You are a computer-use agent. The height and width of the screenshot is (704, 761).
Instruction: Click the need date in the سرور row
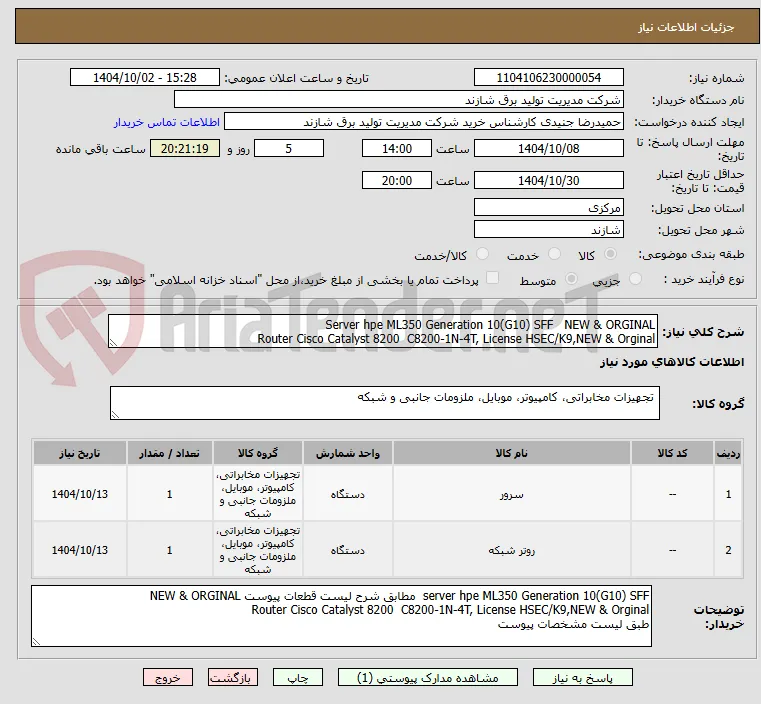coord(80,494)
